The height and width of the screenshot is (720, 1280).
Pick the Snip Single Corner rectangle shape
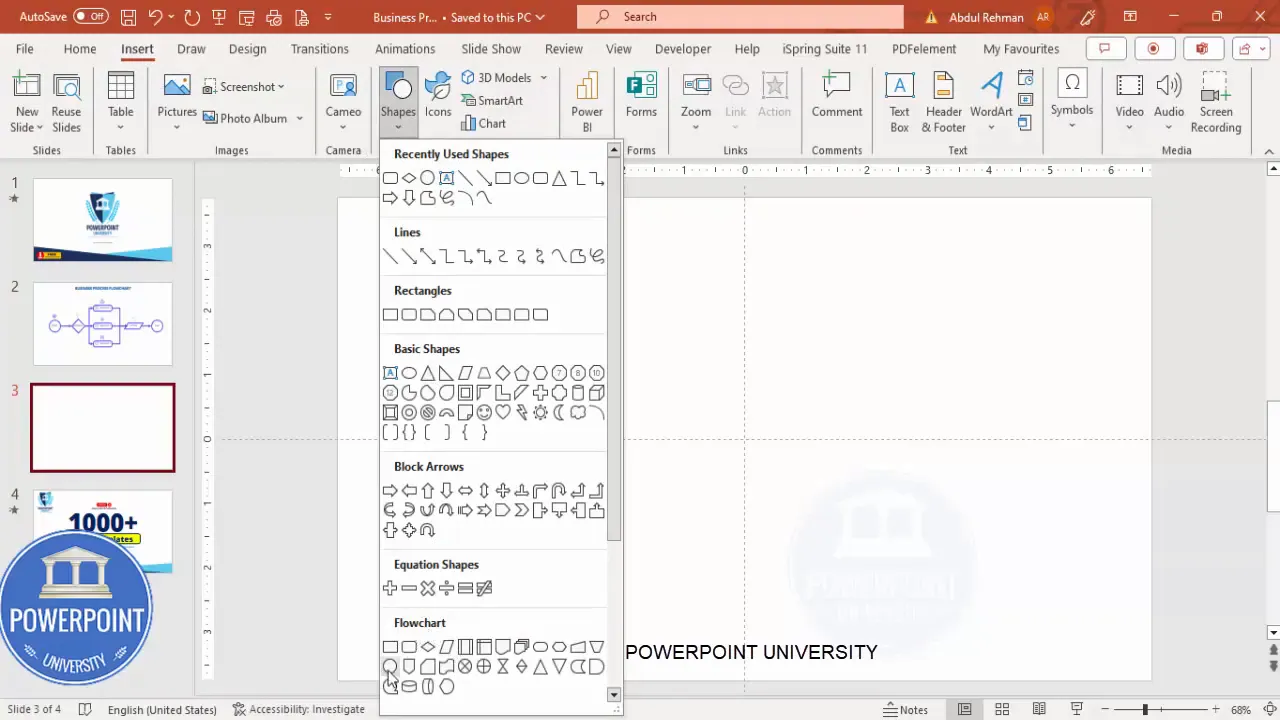tap(428, 315)
